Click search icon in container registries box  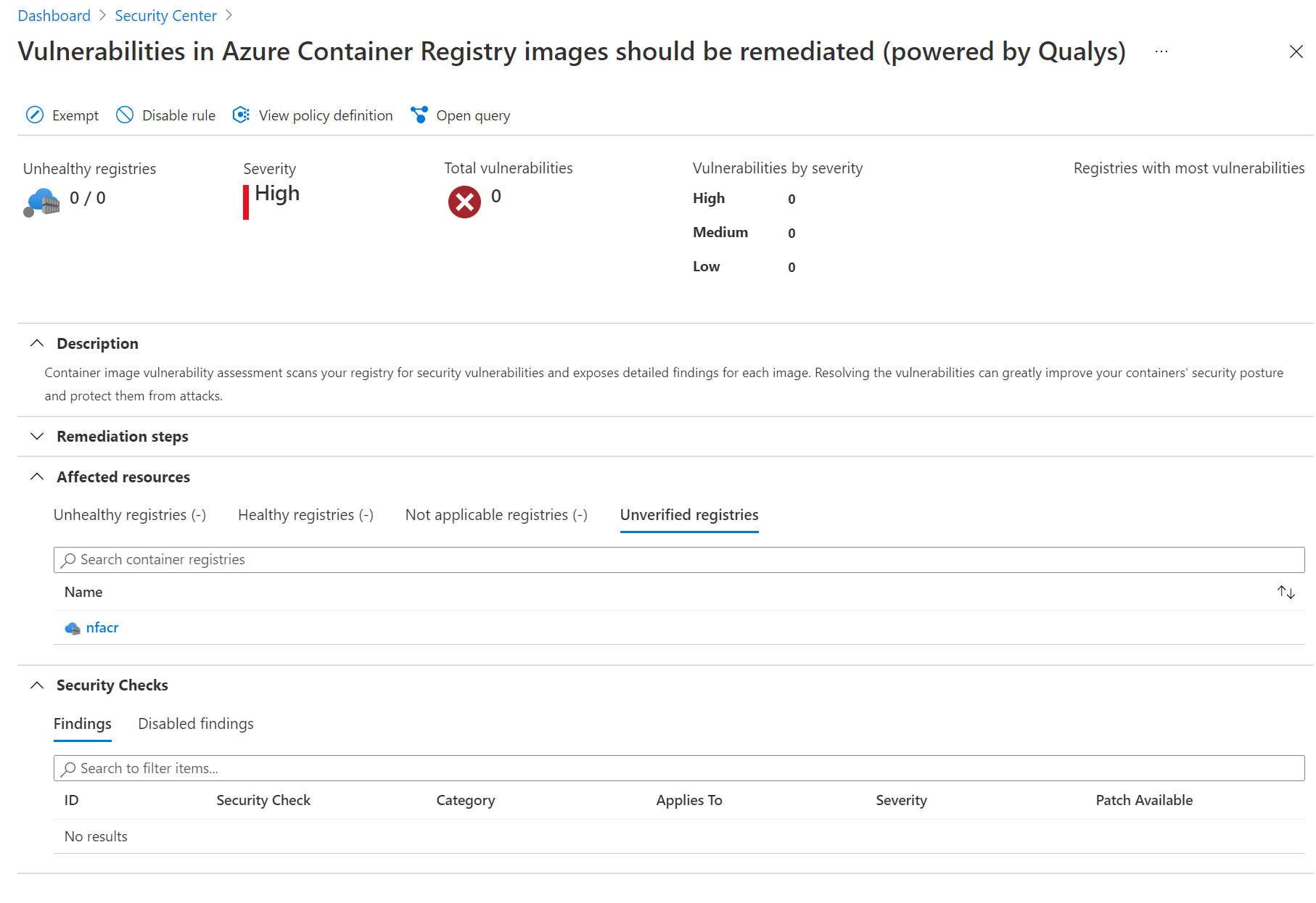point(68,560)
